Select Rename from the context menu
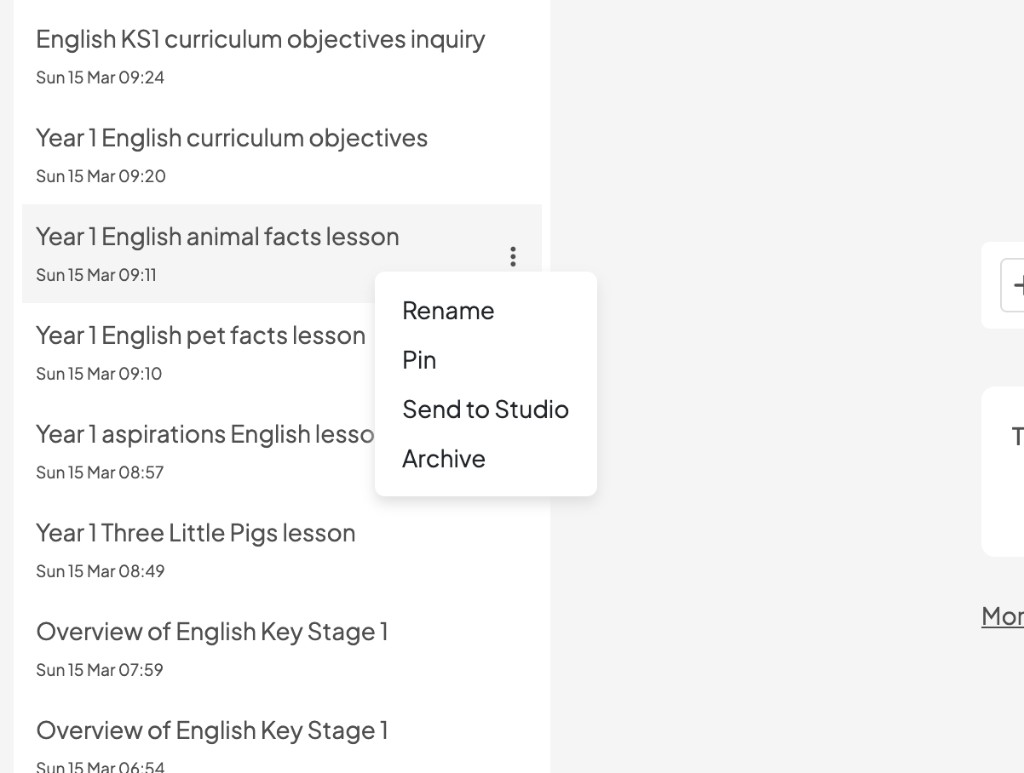 (448, 311)
